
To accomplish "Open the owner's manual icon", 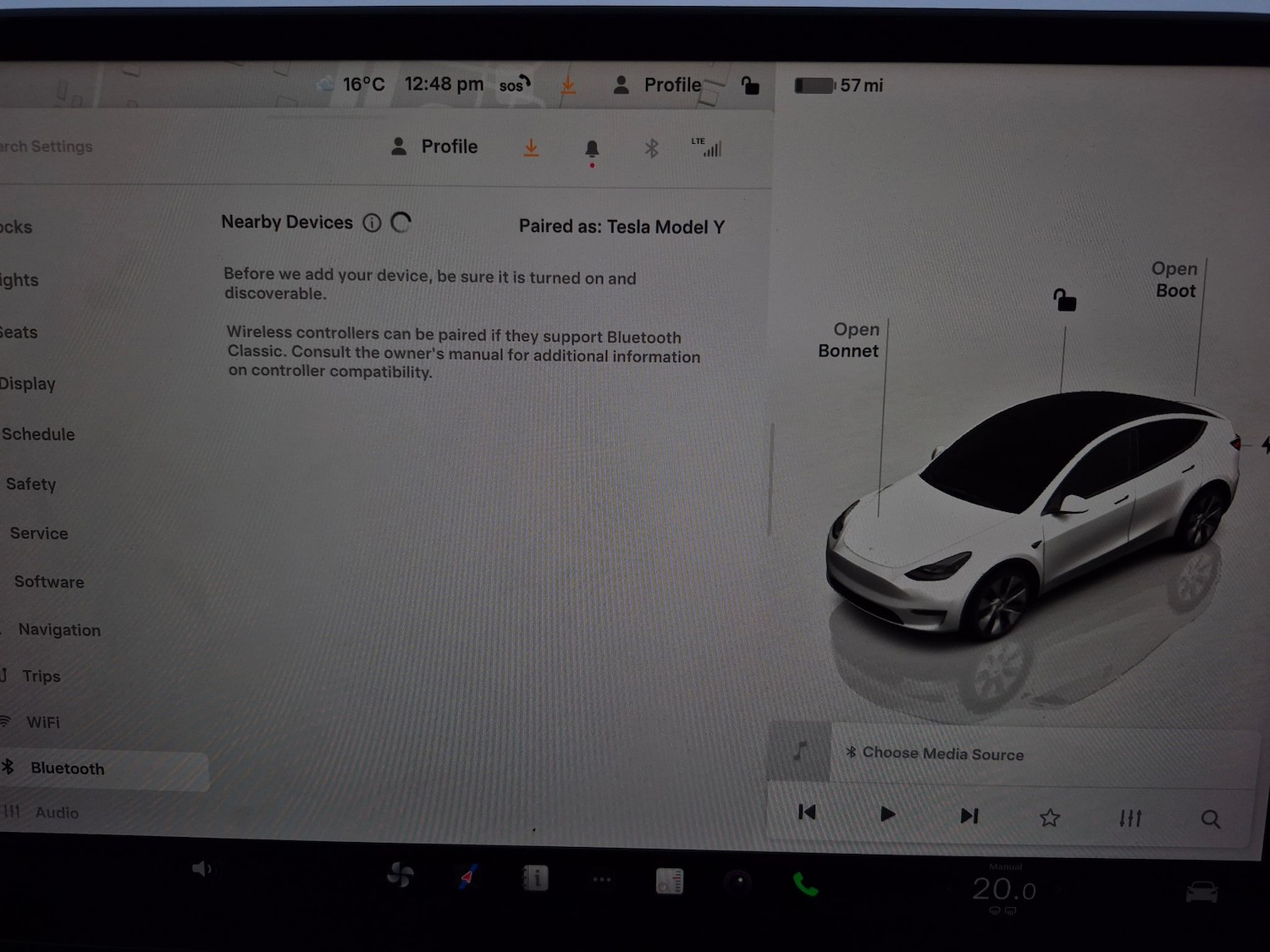I will [x=535, y=878].
